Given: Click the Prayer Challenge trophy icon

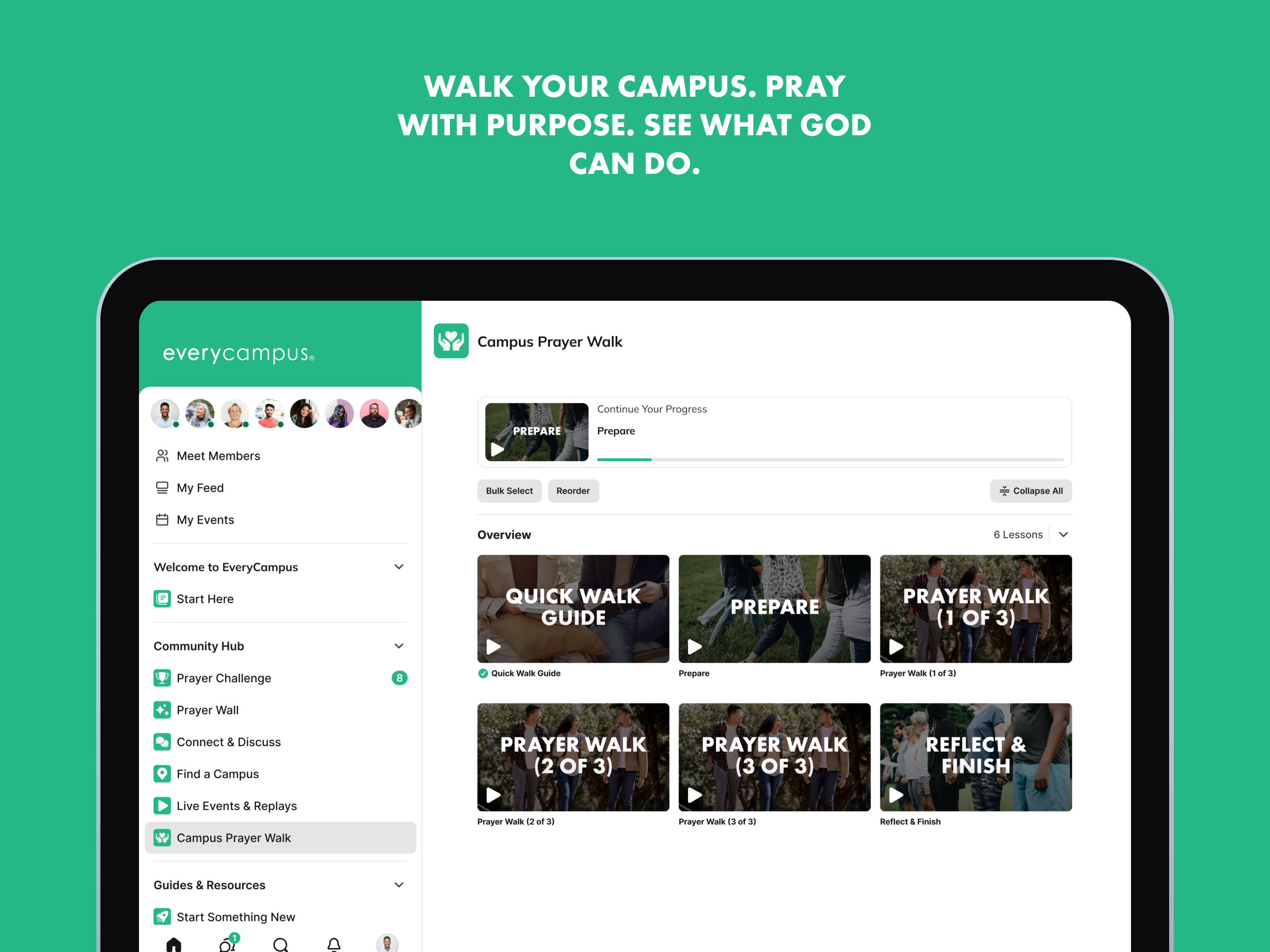Looking at the screenshot, I should [162, 678].
